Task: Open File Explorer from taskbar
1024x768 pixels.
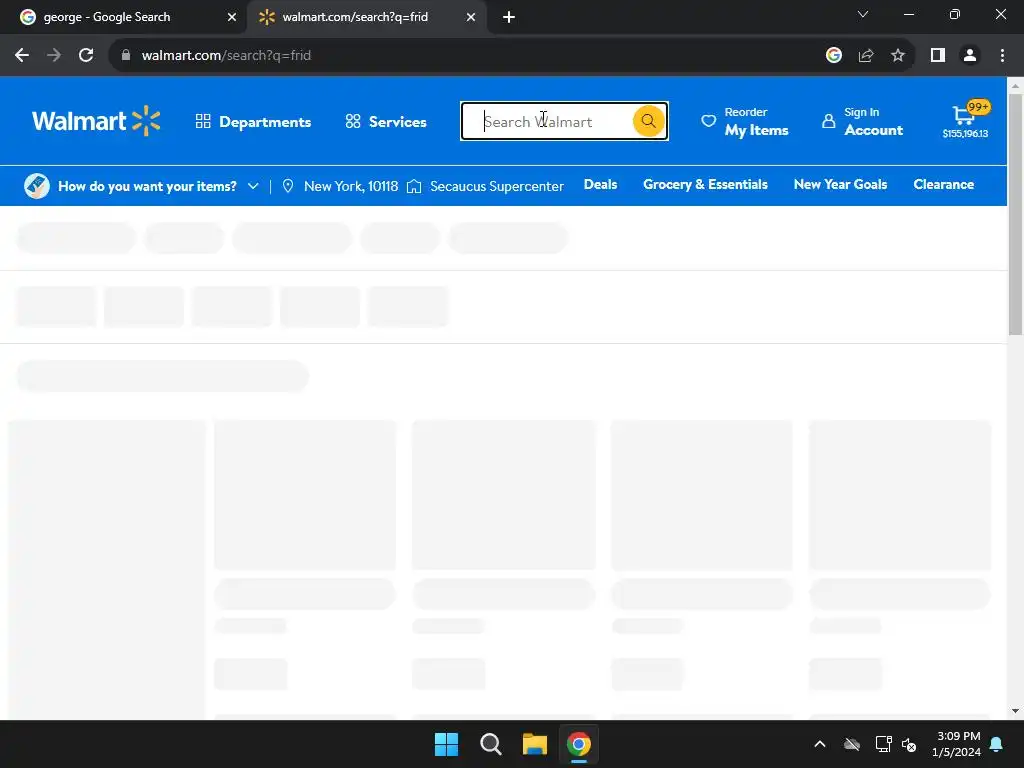Action: coord(534,744)
